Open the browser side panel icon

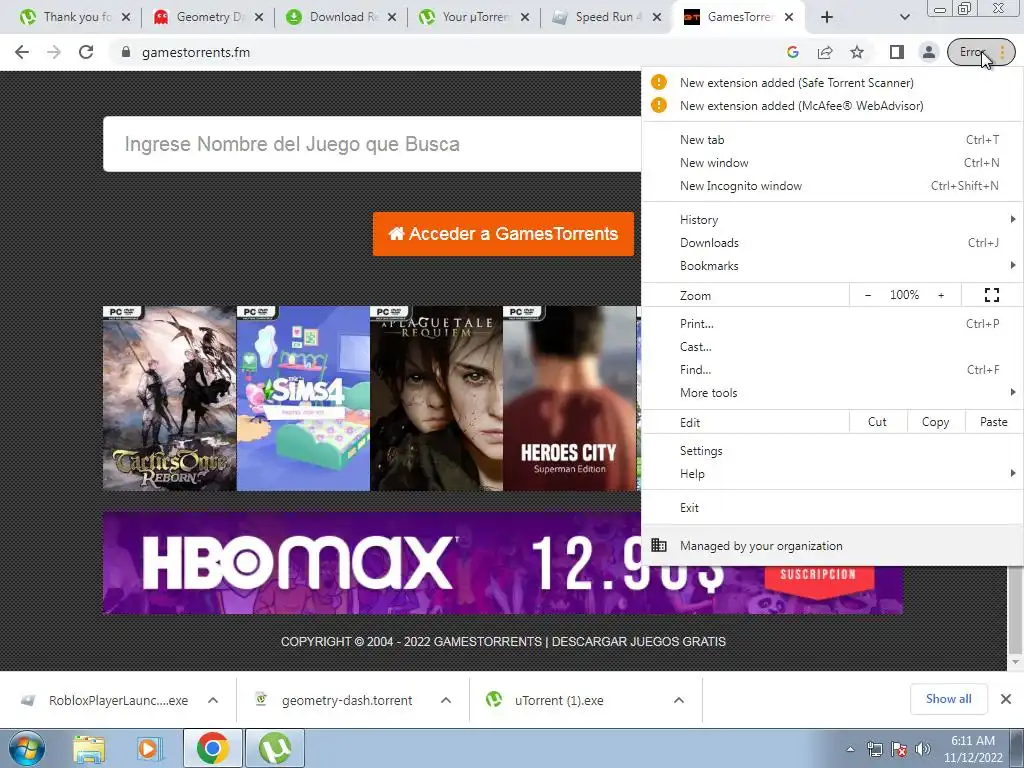(x=897, y=52)
